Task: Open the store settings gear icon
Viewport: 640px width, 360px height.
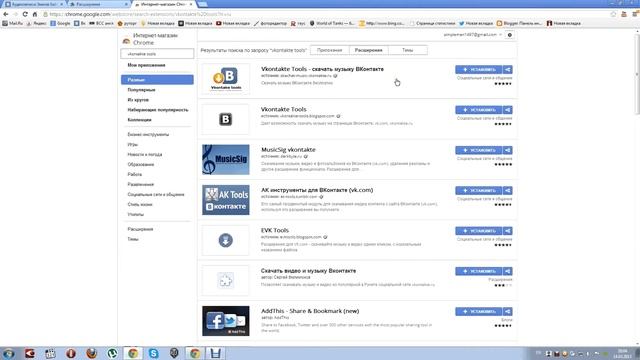Action: 509,35
